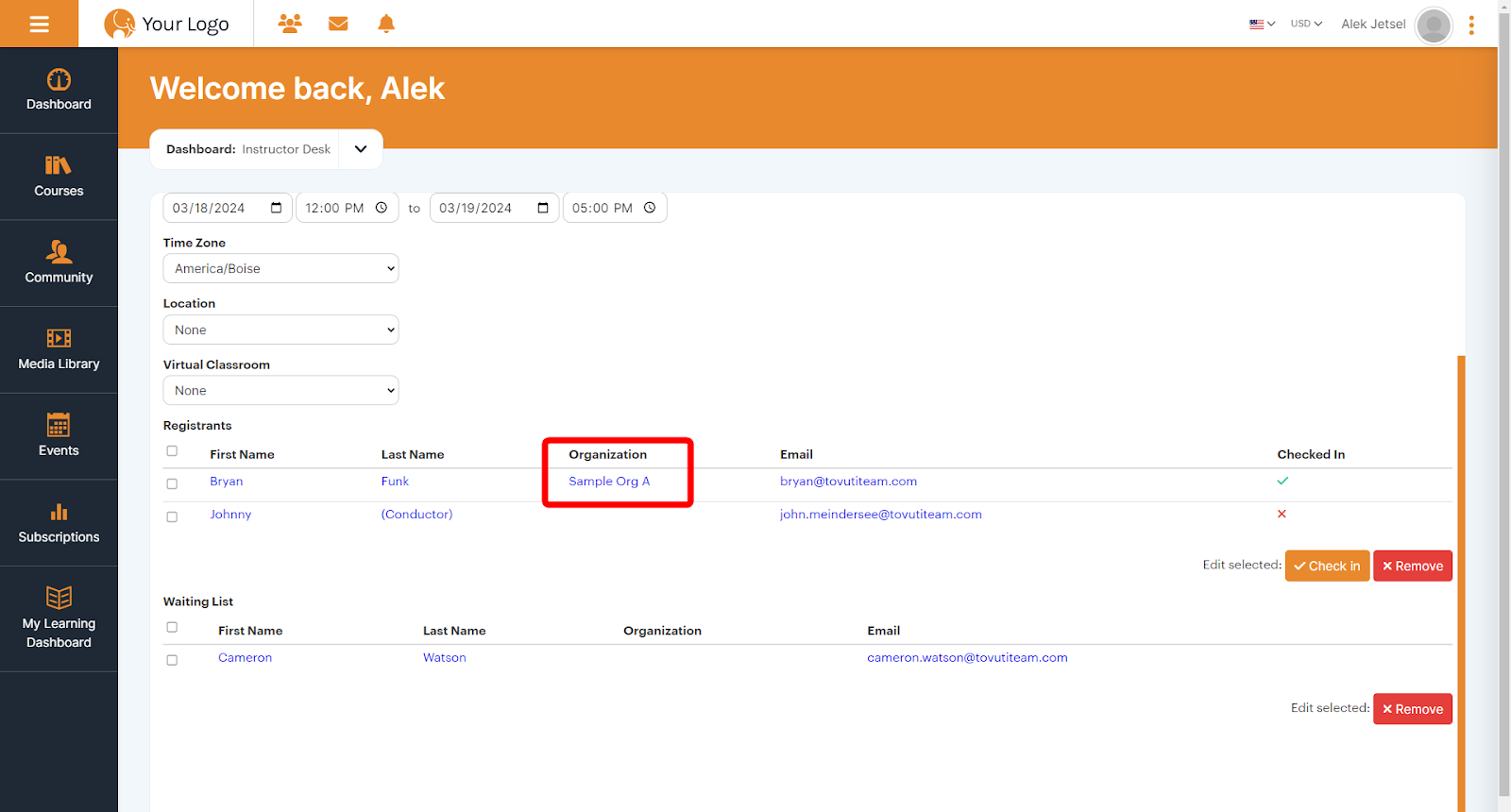Click the user avatar picture
Viewport: 1511px width, 812px height.
(x=1434, y=25)
